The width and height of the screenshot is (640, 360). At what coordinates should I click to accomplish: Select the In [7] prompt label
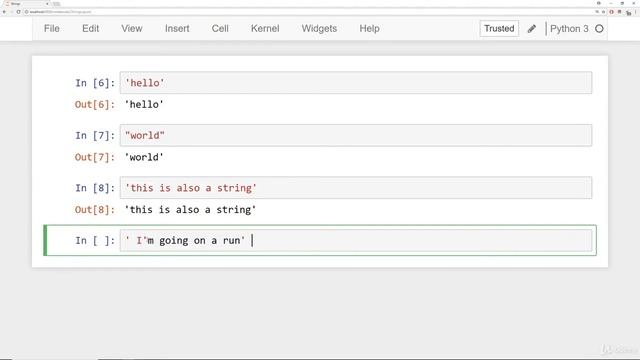click(x=95, y=136)
